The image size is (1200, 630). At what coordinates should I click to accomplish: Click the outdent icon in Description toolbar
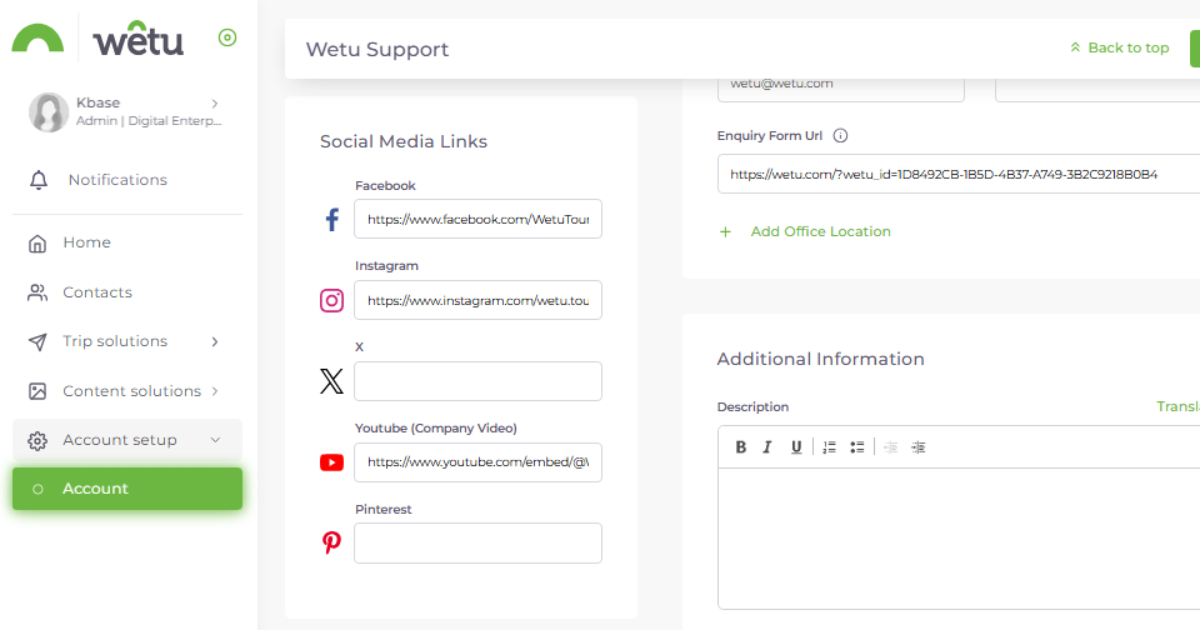tap(891, 447)
